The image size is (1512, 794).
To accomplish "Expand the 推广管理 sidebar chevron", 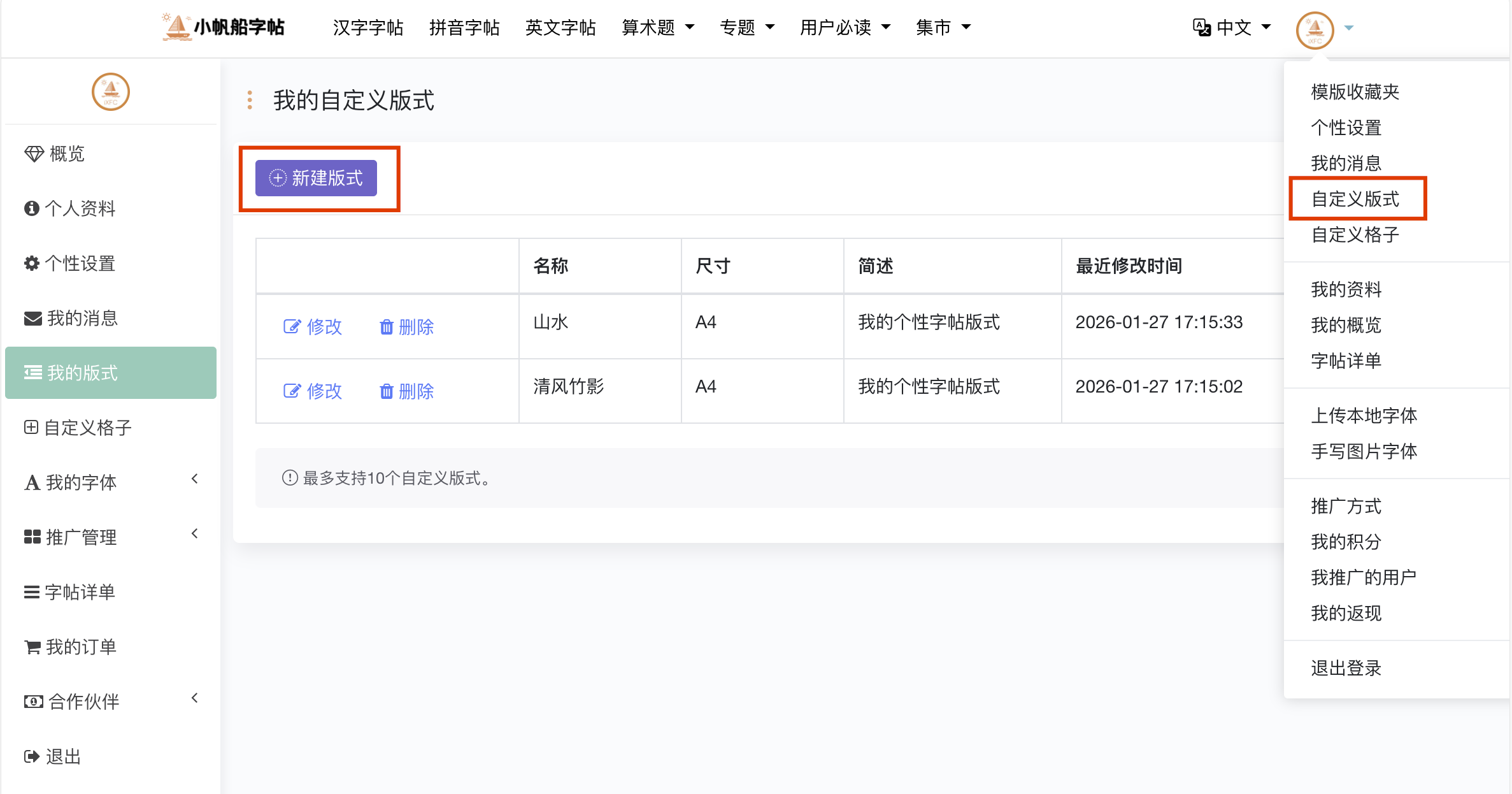I will (x=195, y=533).
